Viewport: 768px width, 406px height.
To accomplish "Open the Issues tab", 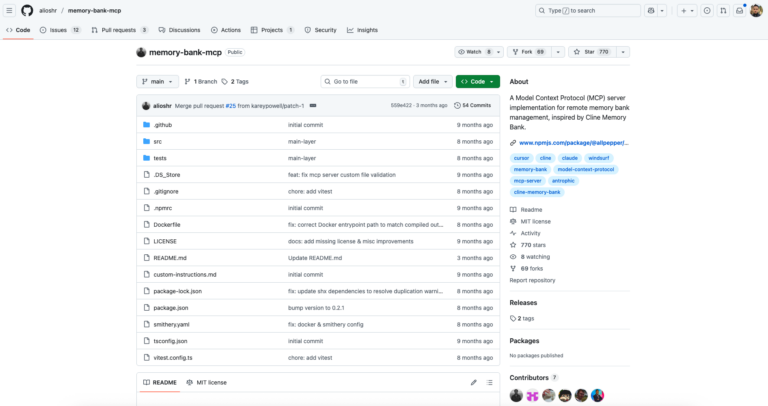I will tap(60, 30).
